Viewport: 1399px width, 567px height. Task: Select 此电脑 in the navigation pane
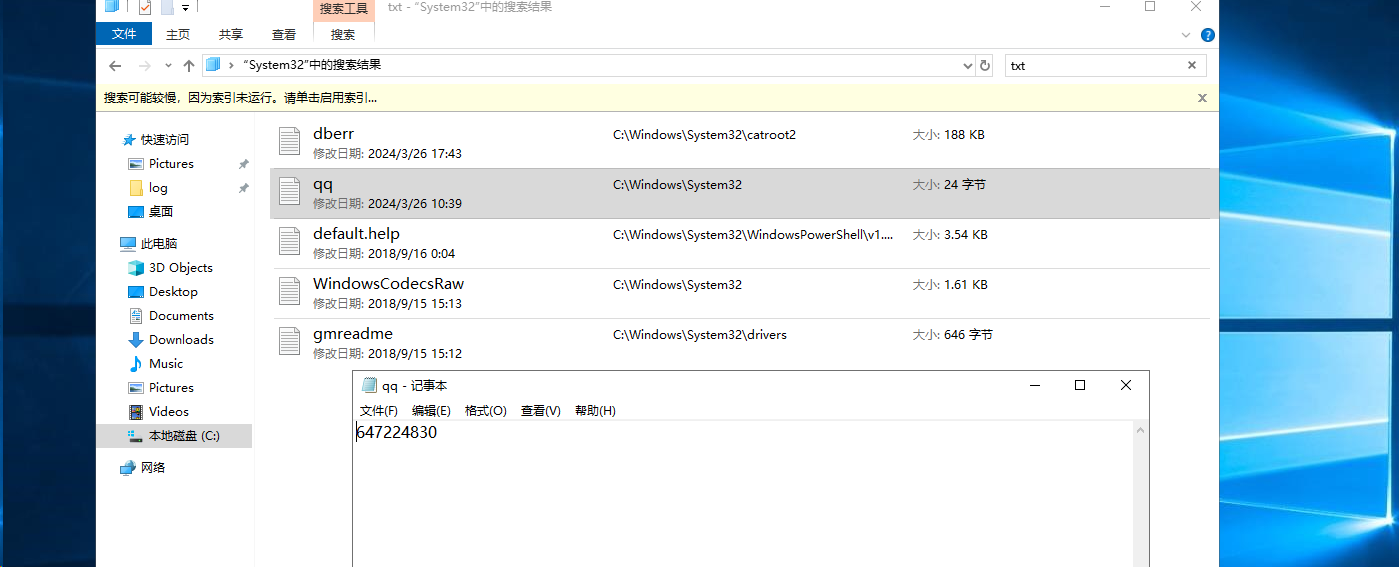(x=159, y=244)
